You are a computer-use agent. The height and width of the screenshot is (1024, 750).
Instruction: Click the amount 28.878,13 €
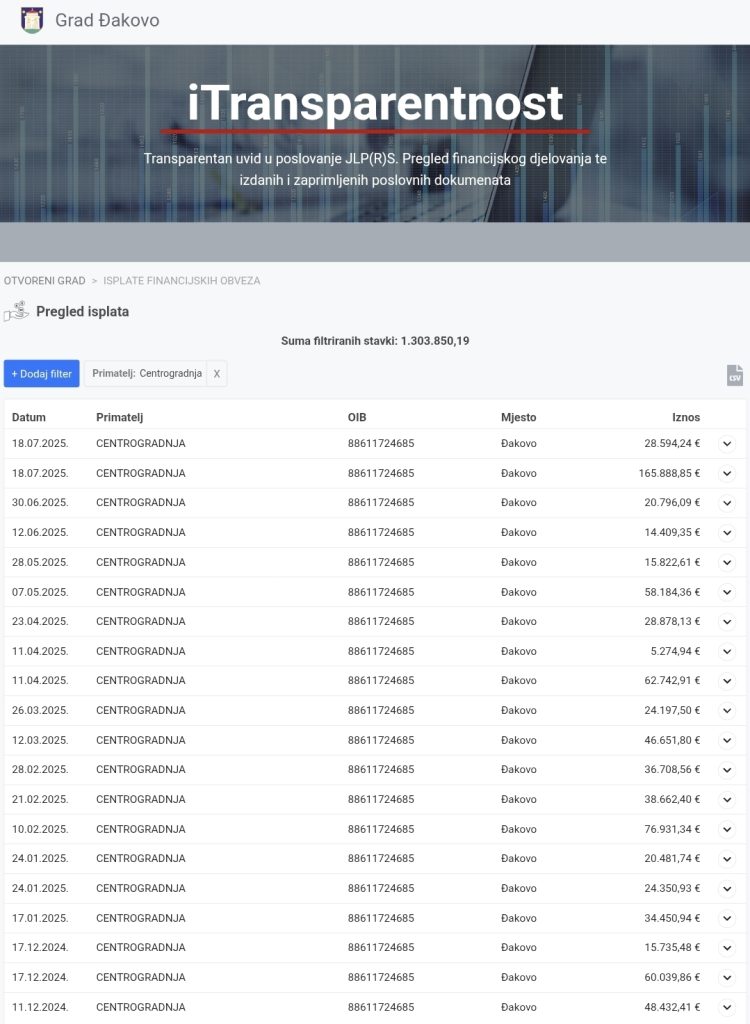672,621
